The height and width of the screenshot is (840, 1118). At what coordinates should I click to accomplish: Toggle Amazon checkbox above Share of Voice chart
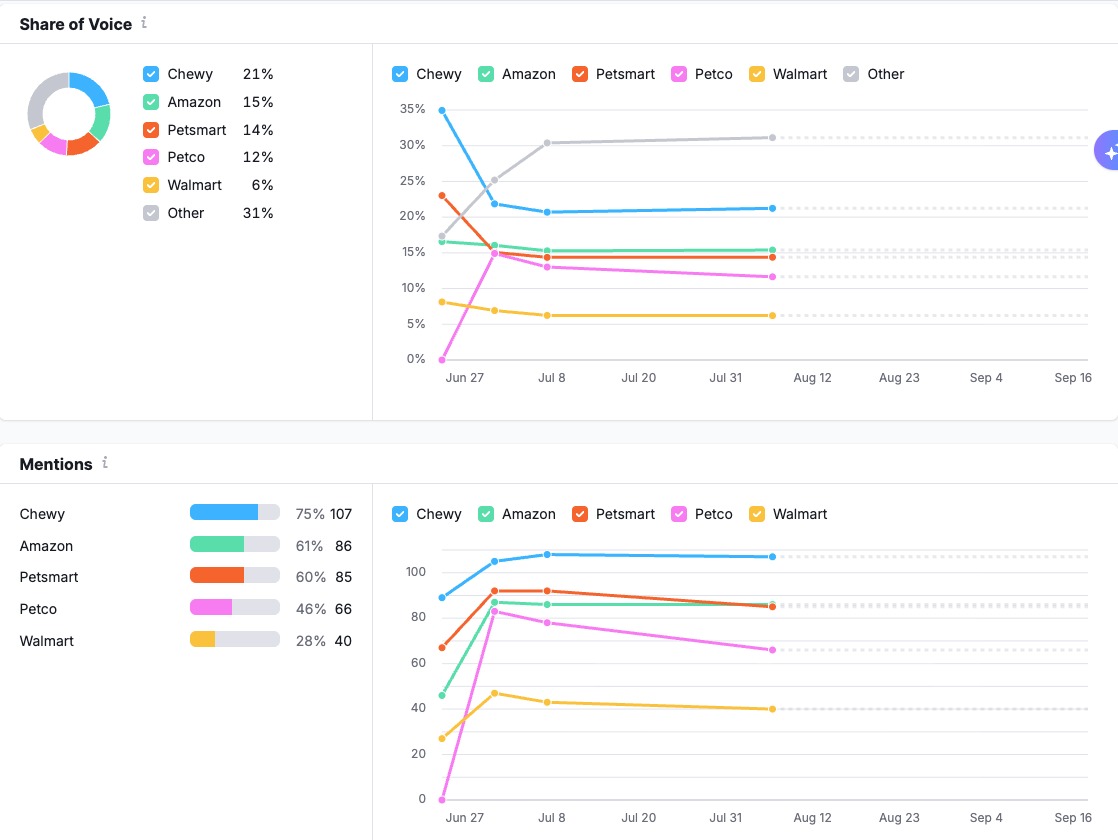(x=486, y=74)
